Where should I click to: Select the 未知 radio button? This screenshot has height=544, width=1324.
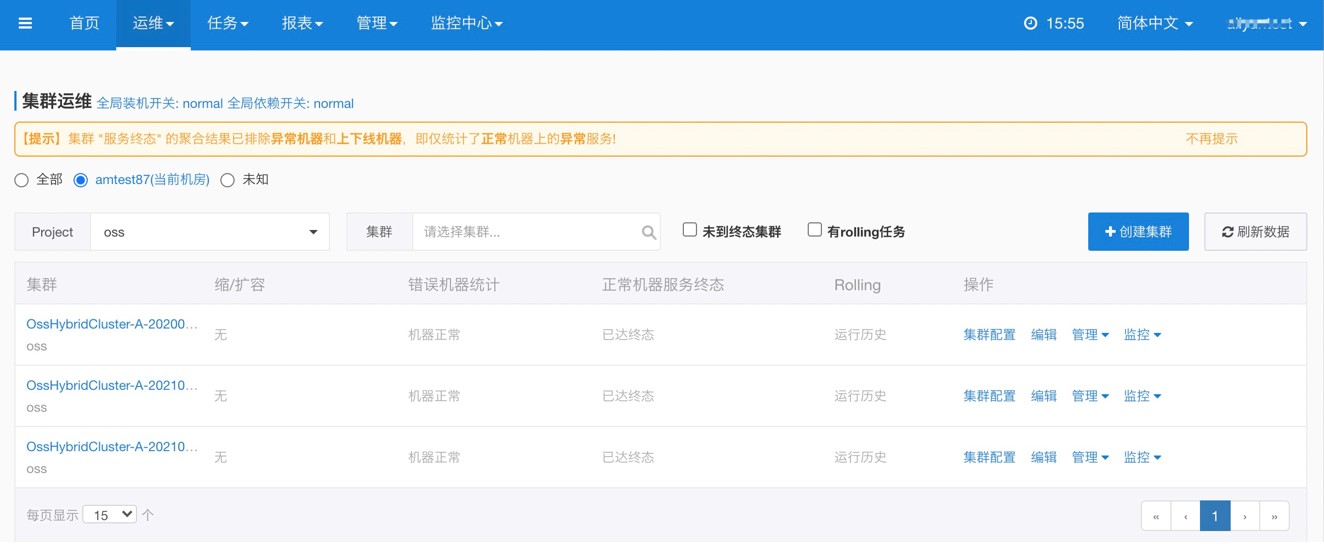pyautogui.click(x=227, y=180)
